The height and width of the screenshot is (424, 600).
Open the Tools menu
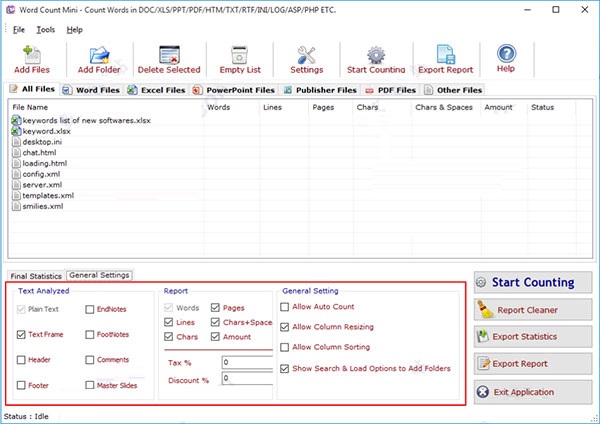(46, 30)
